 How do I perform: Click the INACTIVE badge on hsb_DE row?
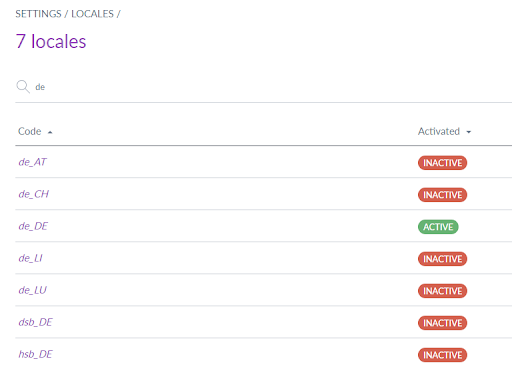(x=442, y=355)
